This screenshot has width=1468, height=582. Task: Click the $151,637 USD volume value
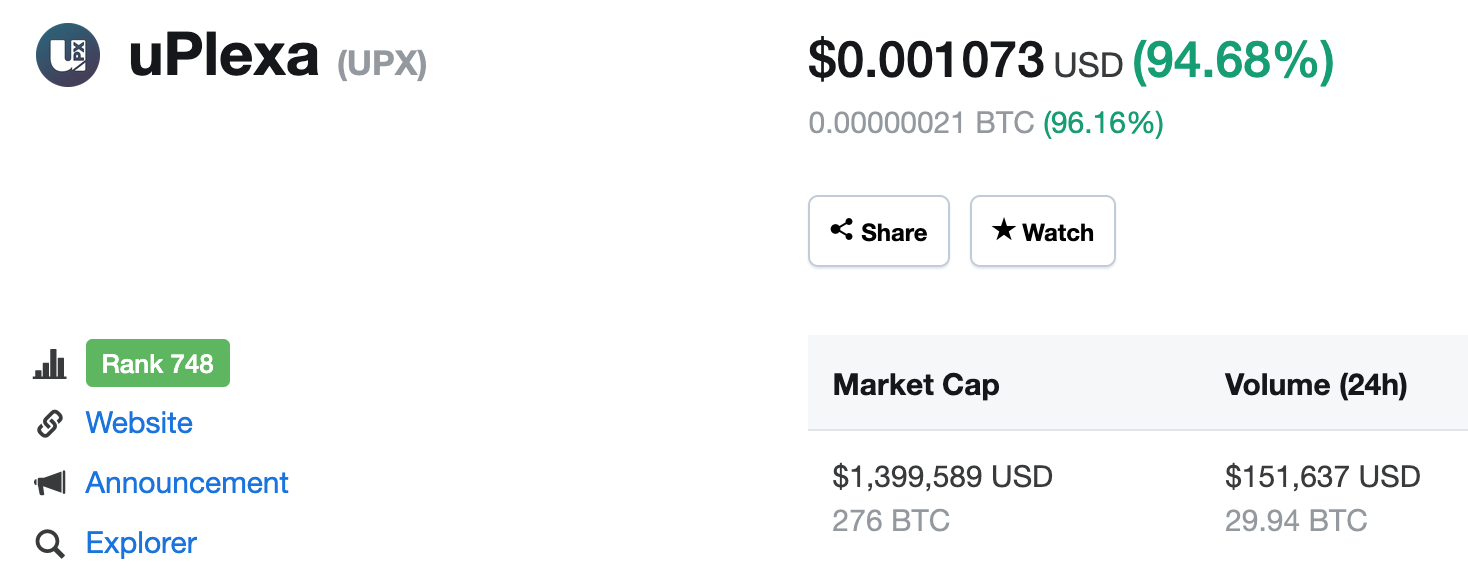click(1323, 476)
